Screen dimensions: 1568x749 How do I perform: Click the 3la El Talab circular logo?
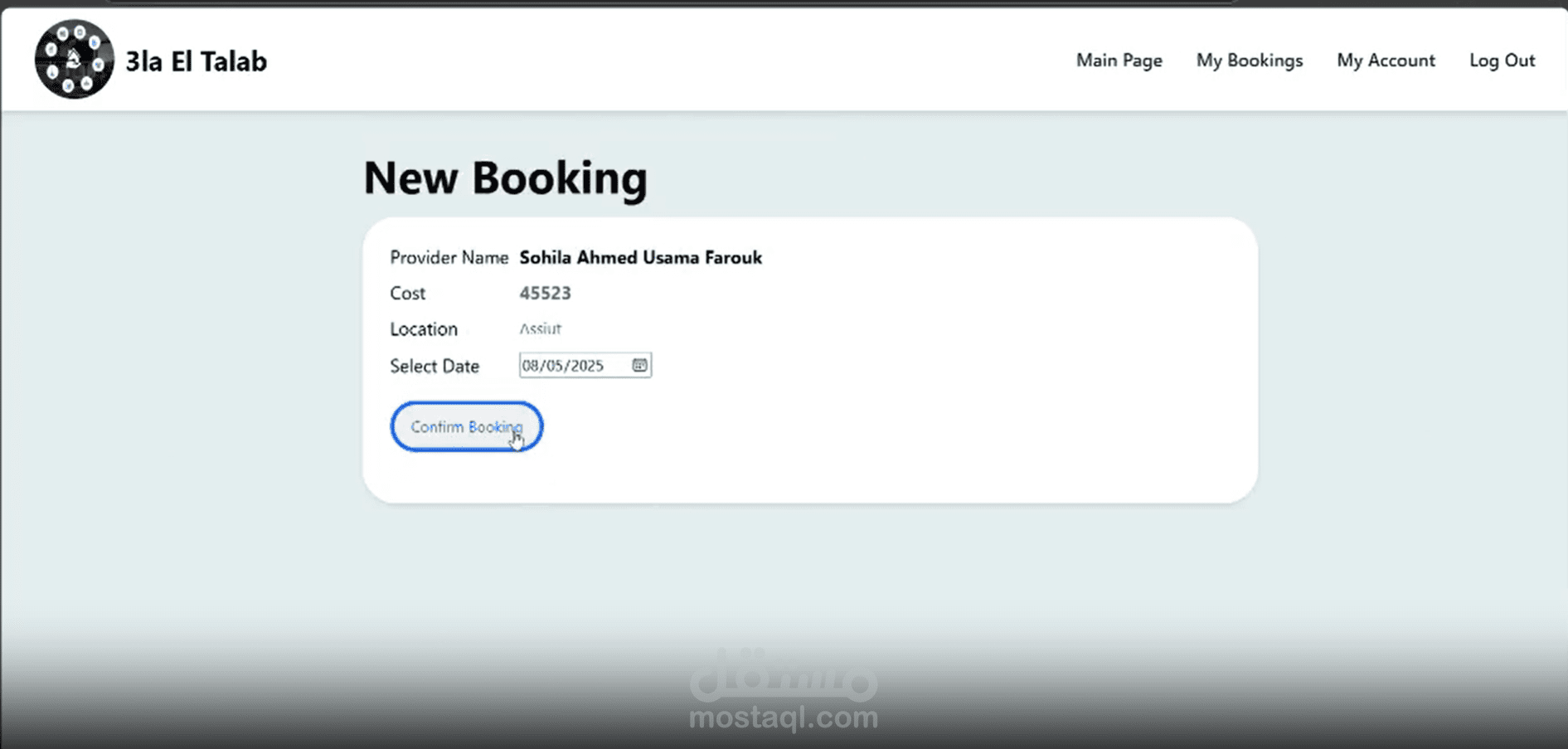point(74,60)
